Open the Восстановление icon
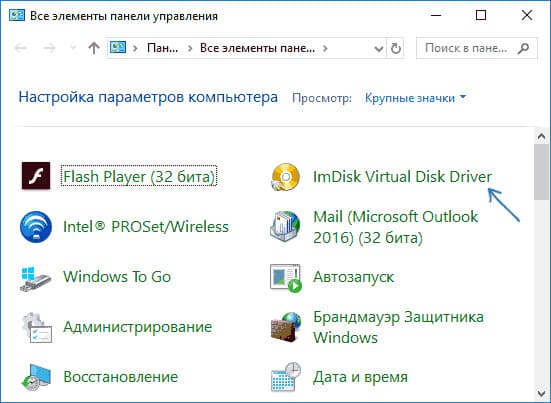This screenshot has height=403, width=551. click(35, 378)
